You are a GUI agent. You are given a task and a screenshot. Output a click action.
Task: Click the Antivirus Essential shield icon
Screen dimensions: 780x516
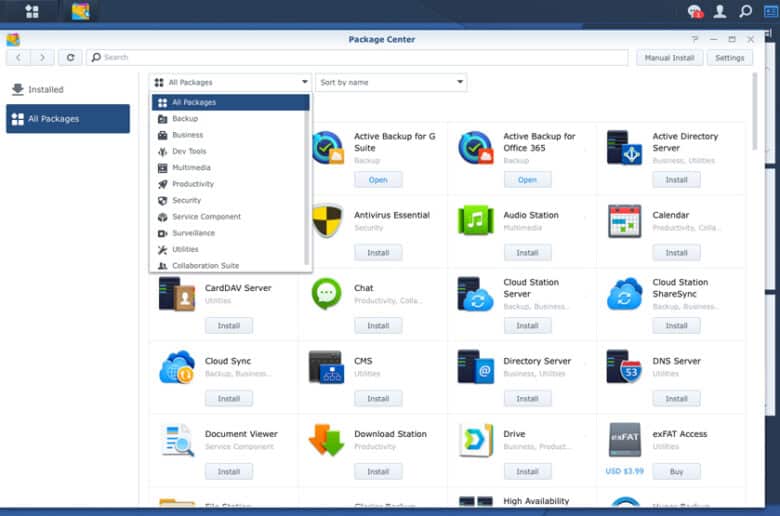click(327, 220)
